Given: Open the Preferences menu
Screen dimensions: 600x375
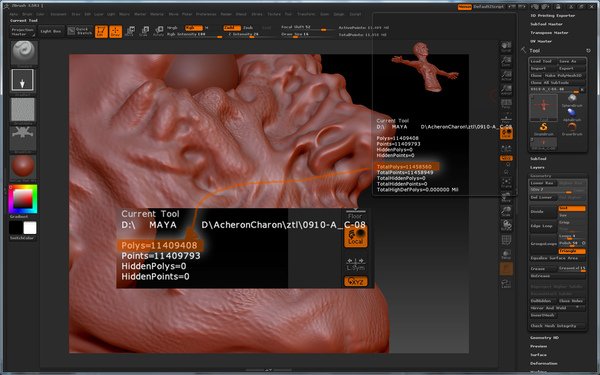Looking at the screenshot, I should pos(206,14).
